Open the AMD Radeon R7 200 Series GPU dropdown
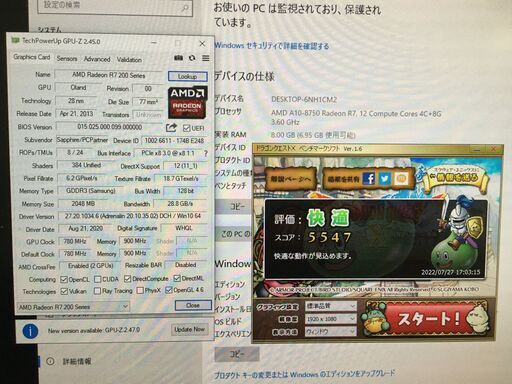 [73, 307]
